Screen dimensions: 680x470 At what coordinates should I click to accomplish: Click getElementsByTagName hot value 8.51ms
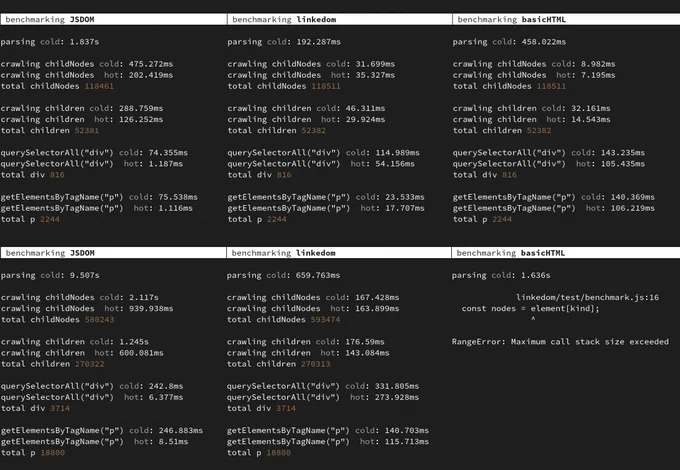173,442
